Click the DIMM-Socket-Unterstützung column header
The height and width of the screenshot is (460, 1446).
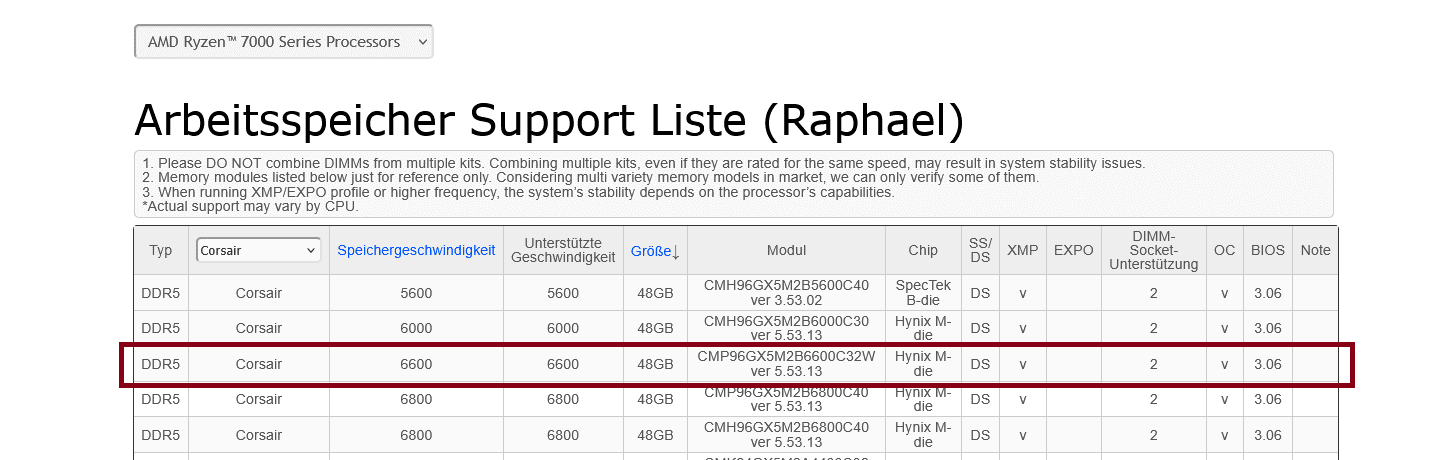[x=1153, y=250]
